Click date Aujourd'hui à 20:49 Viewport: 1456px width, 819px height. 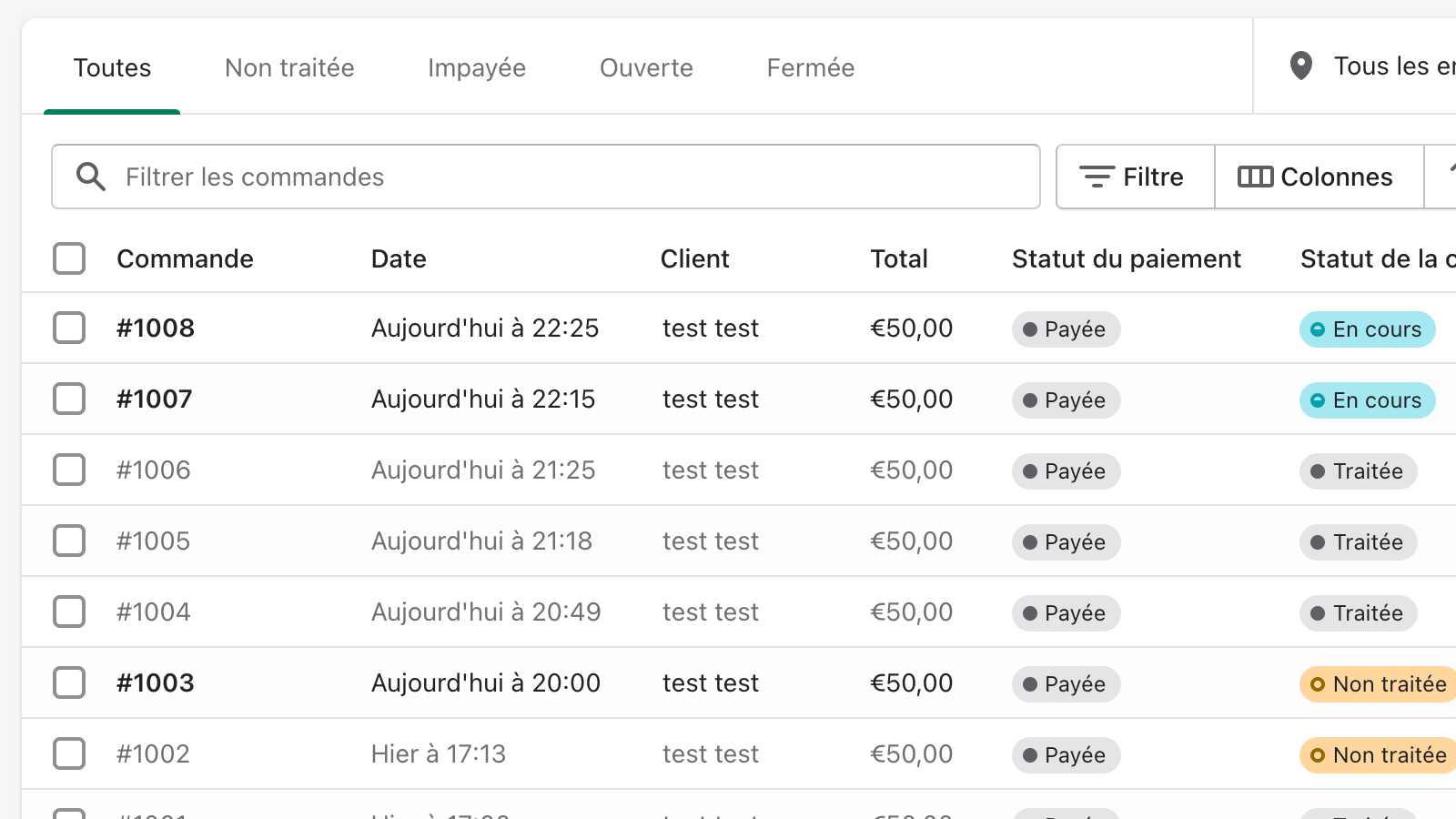486,612
